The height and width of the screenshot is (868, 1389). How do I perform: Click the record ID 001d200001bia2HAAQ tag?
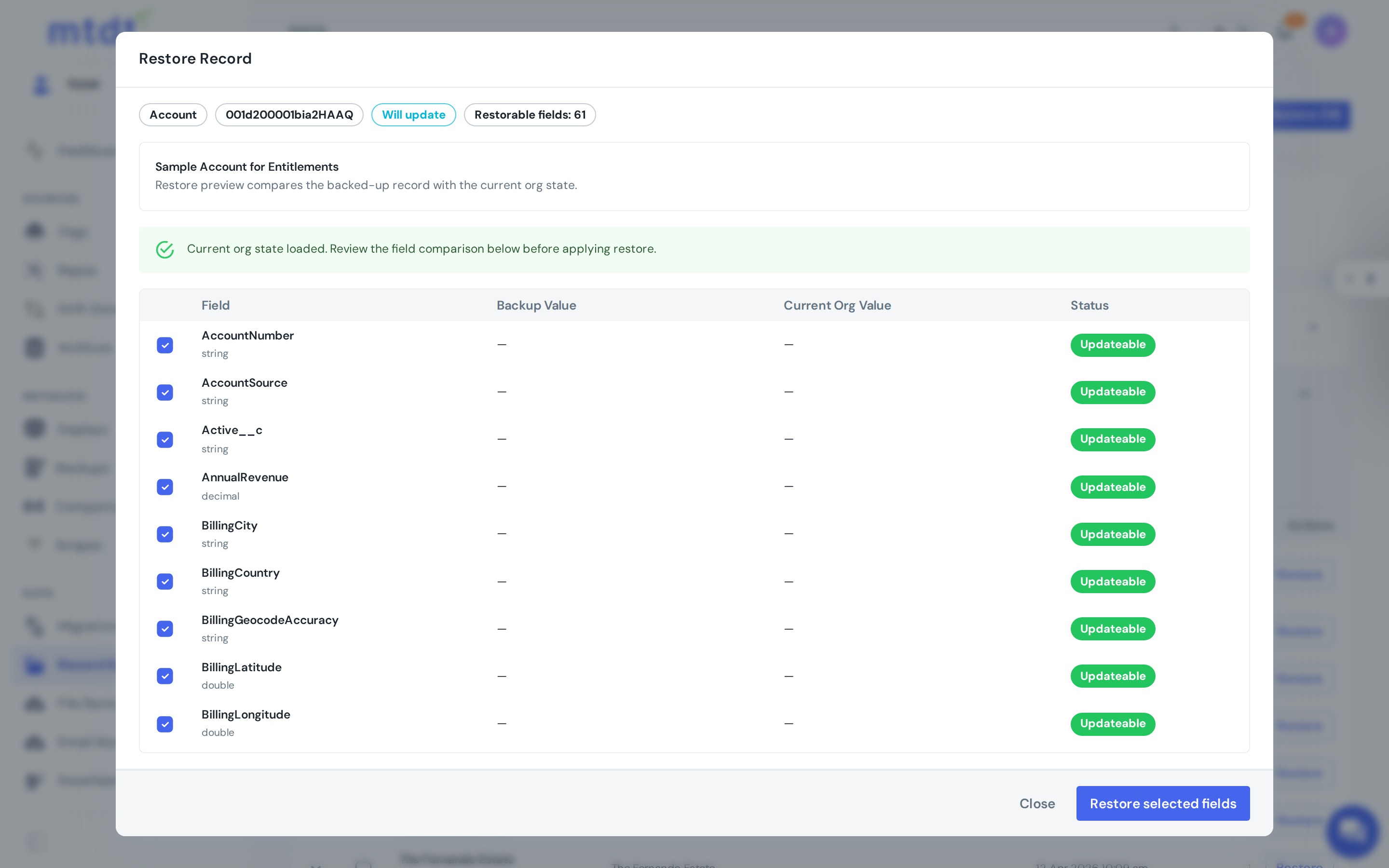(x=289, y=115)
